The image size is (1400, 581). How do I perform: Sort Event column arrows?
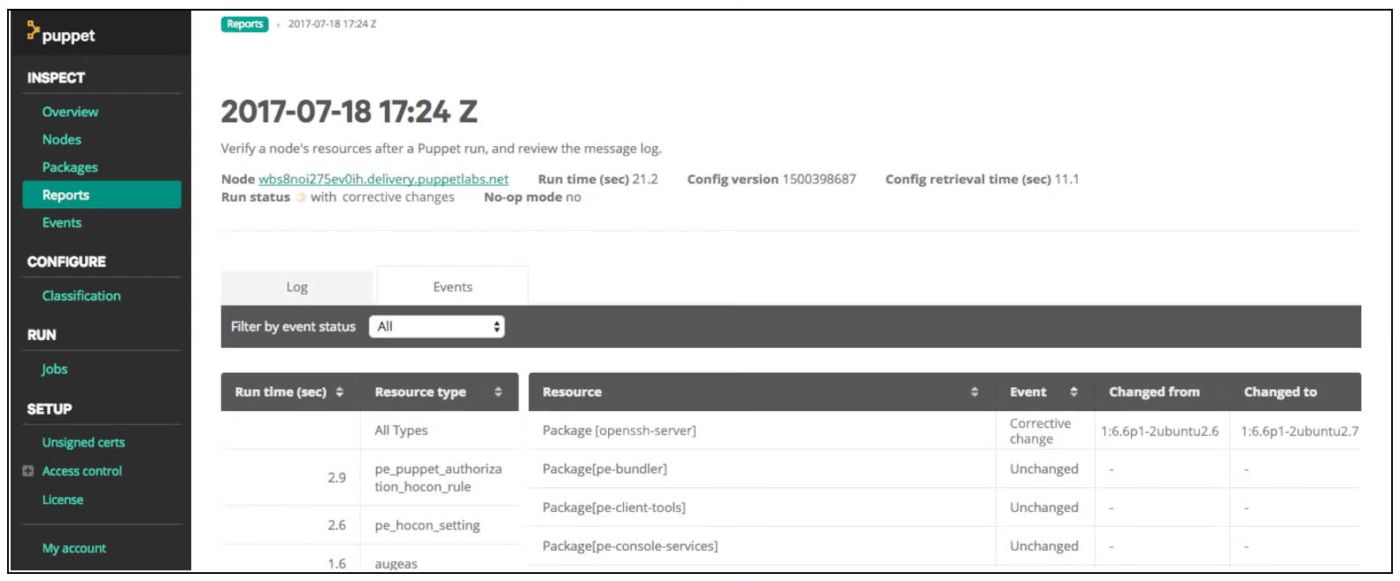[x=1074, y=392]
